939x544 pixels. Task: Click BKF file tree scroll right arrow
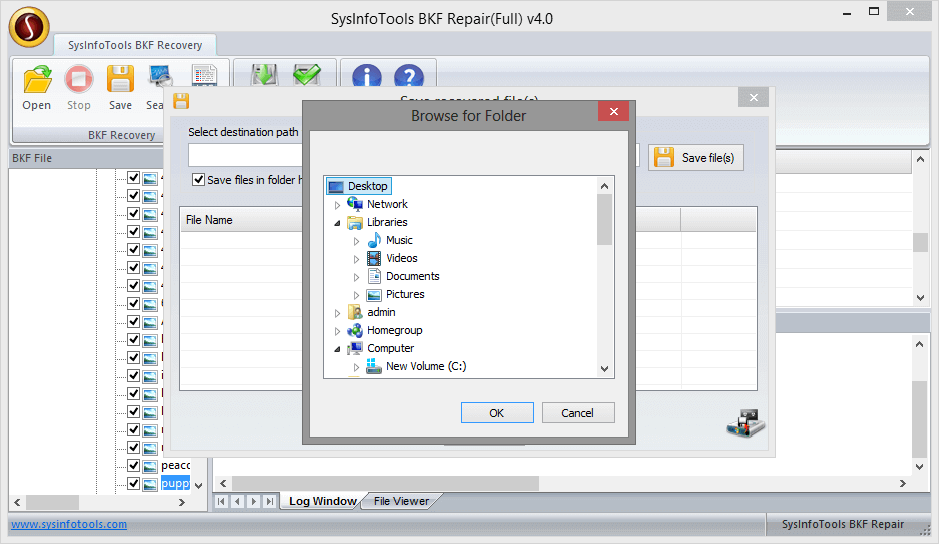coord(182,502)
